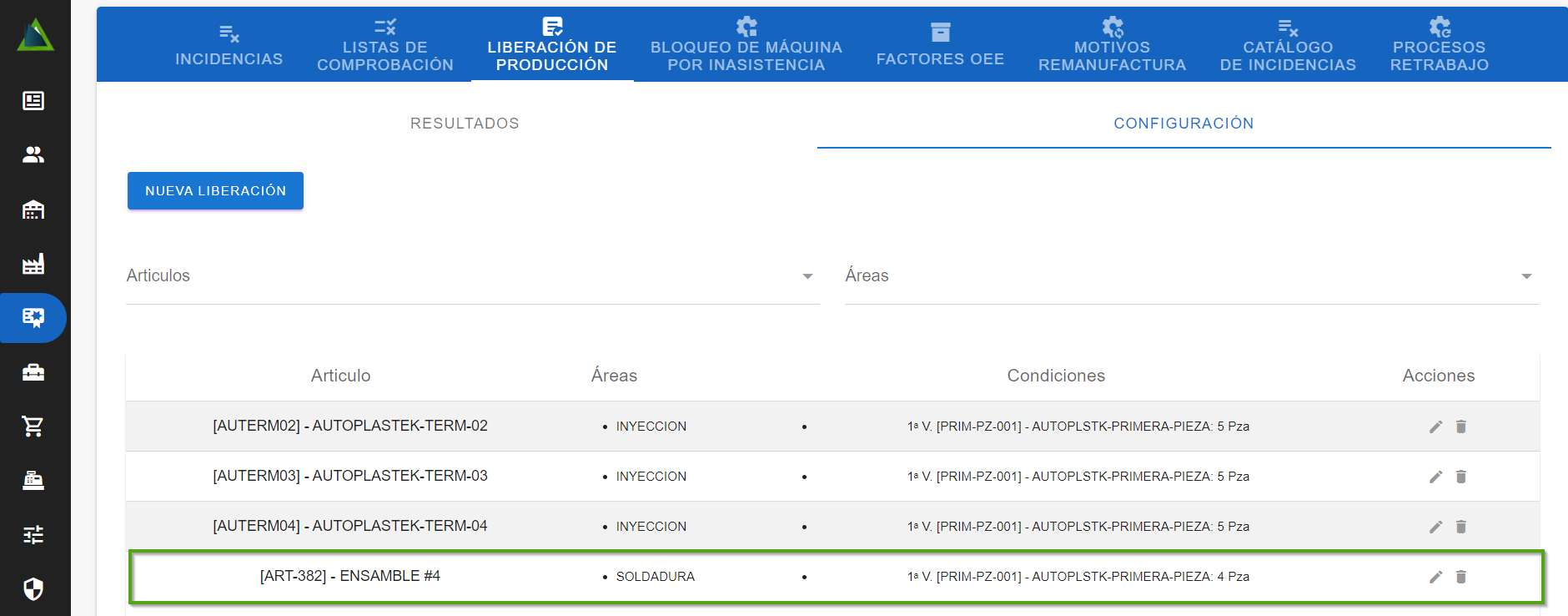Open the shield security icon in sidebar

(33, 588)
